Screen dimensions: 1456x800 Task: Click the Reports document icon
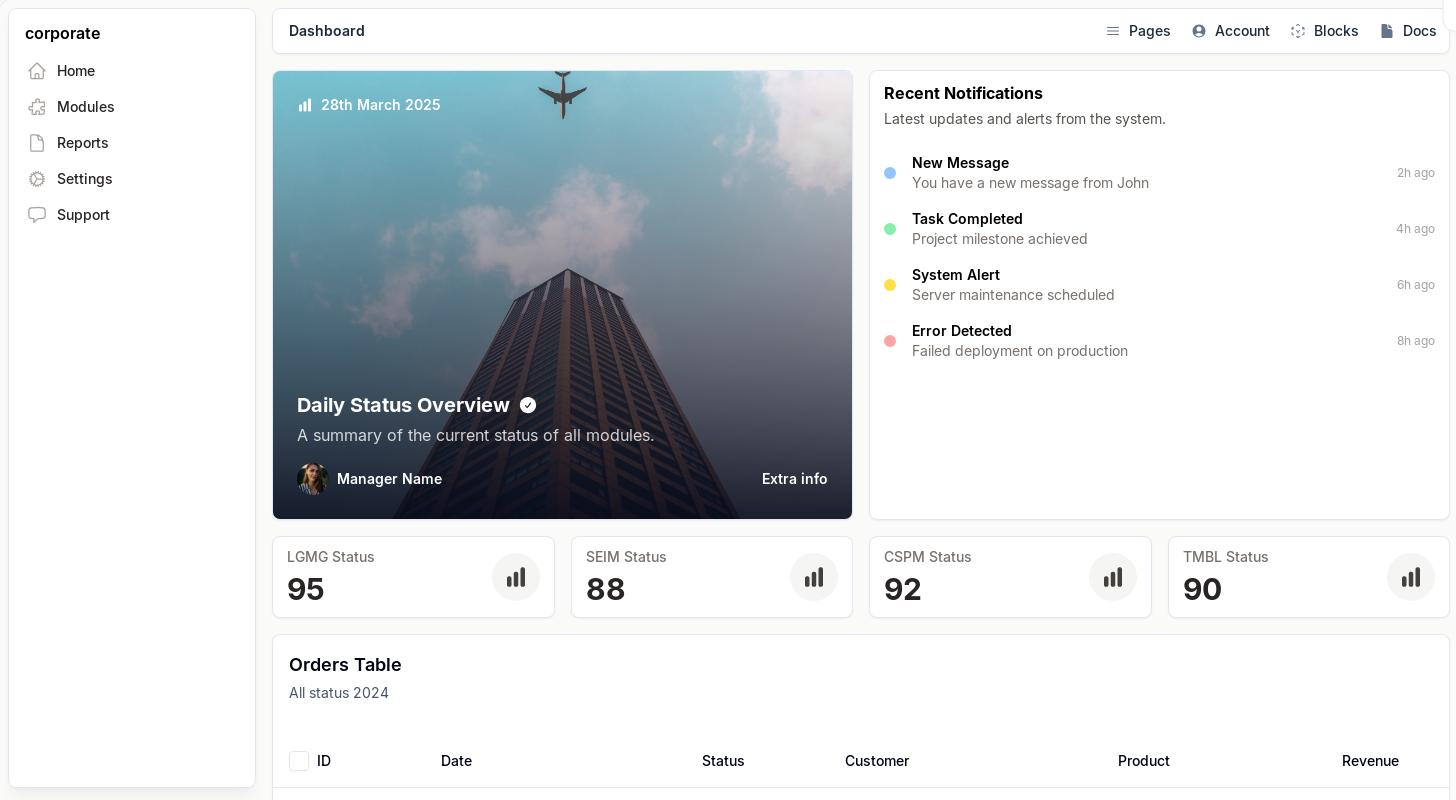click(x=37, y=143)
